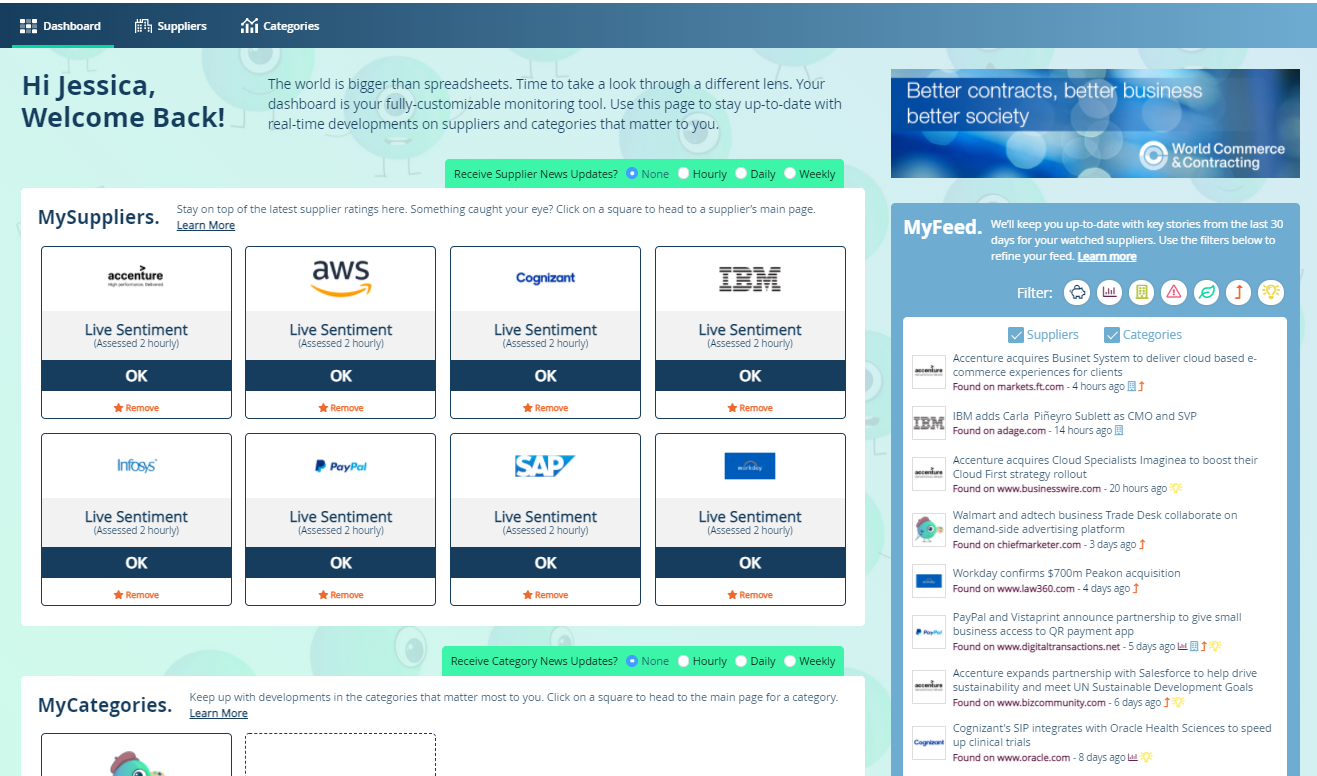1317x776 pixels.
Task: Remove Accenture from MySuppliers
Action: coord(136,408)
